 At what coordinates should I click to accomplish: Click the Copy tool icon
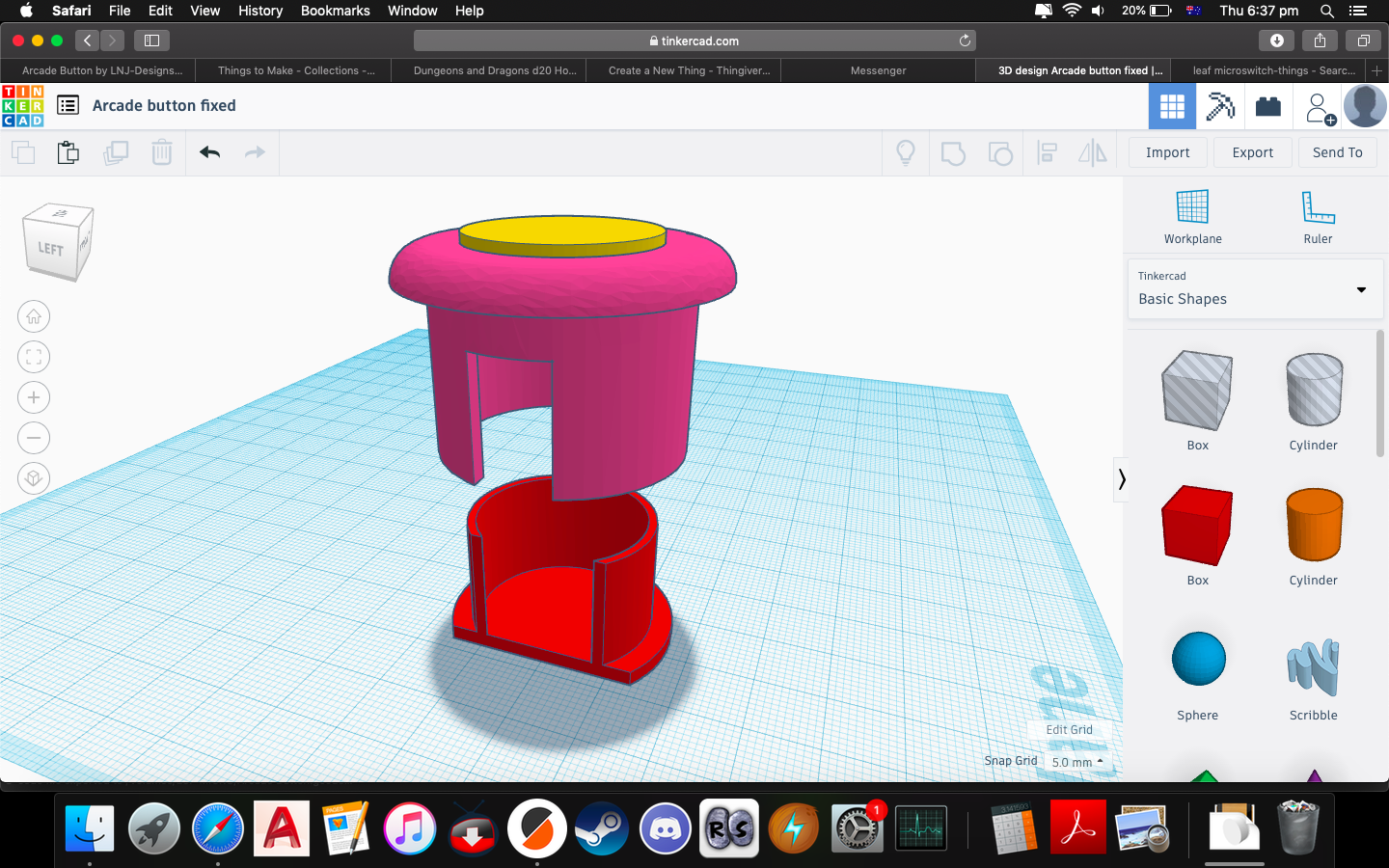pos(23,152)
